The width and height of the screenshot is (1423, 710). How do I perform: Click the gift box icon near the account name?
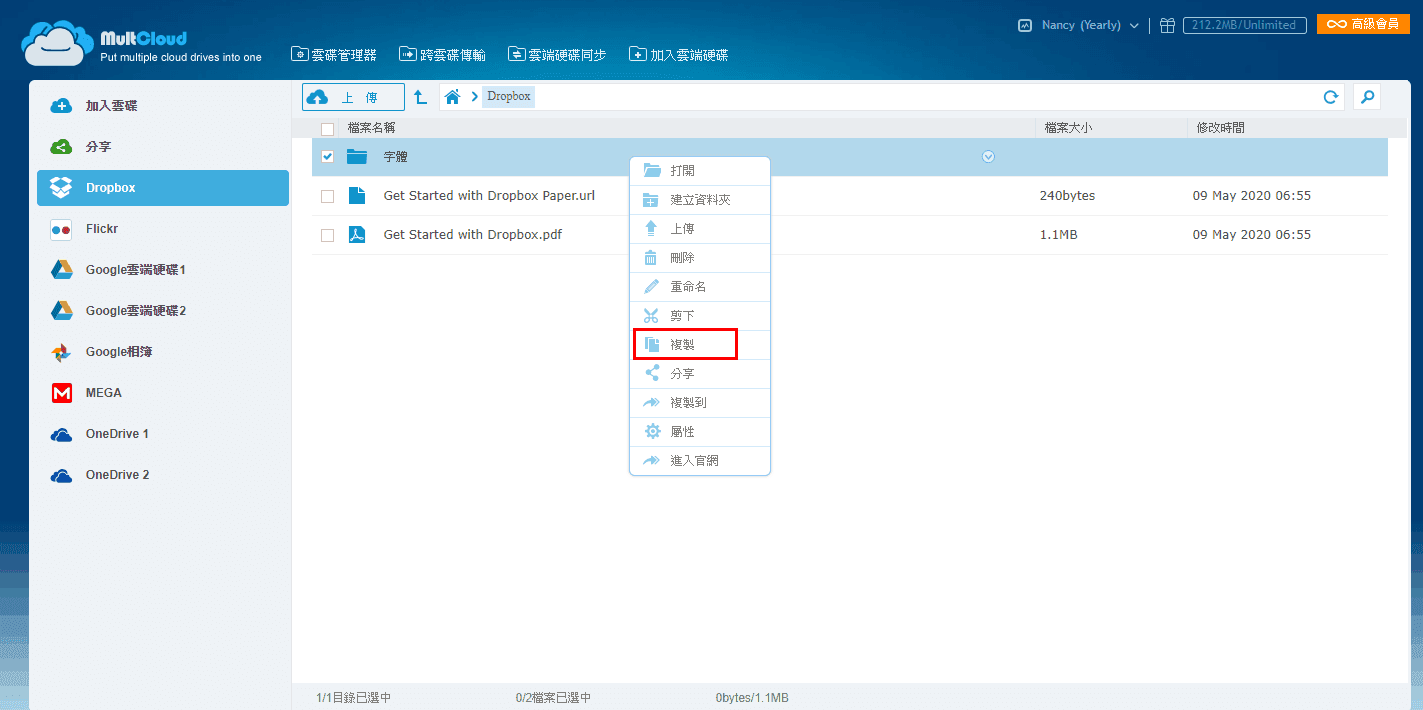tap(1167, 25)
